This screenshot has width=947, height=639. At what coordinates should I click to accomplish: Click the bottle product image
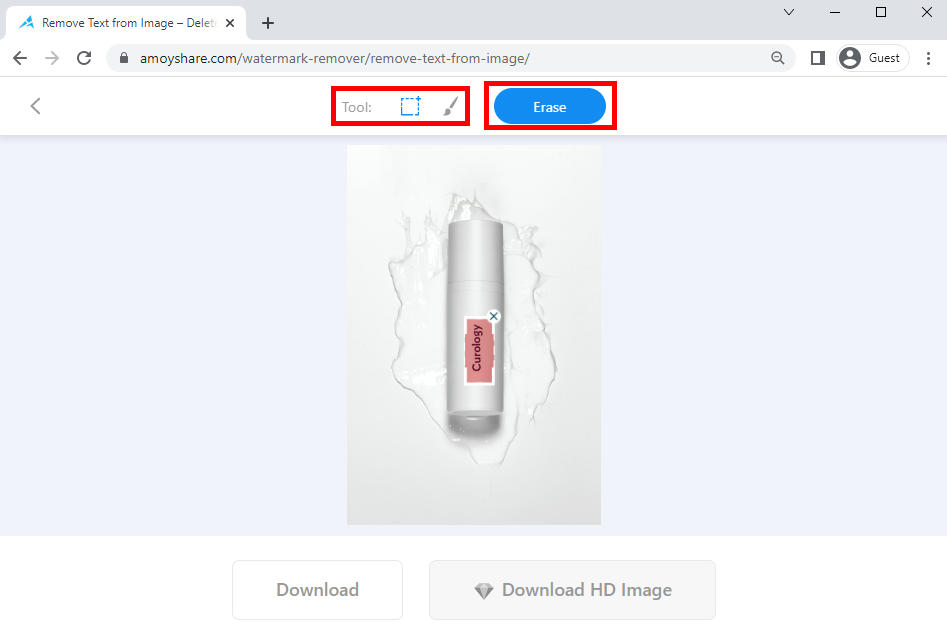[474, 335]
